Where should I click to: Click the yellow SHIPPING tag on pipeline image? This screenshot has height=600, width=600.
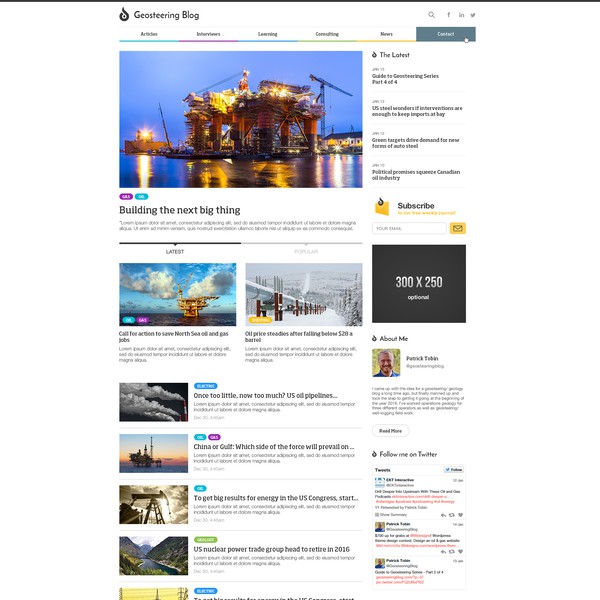(260, 320)
